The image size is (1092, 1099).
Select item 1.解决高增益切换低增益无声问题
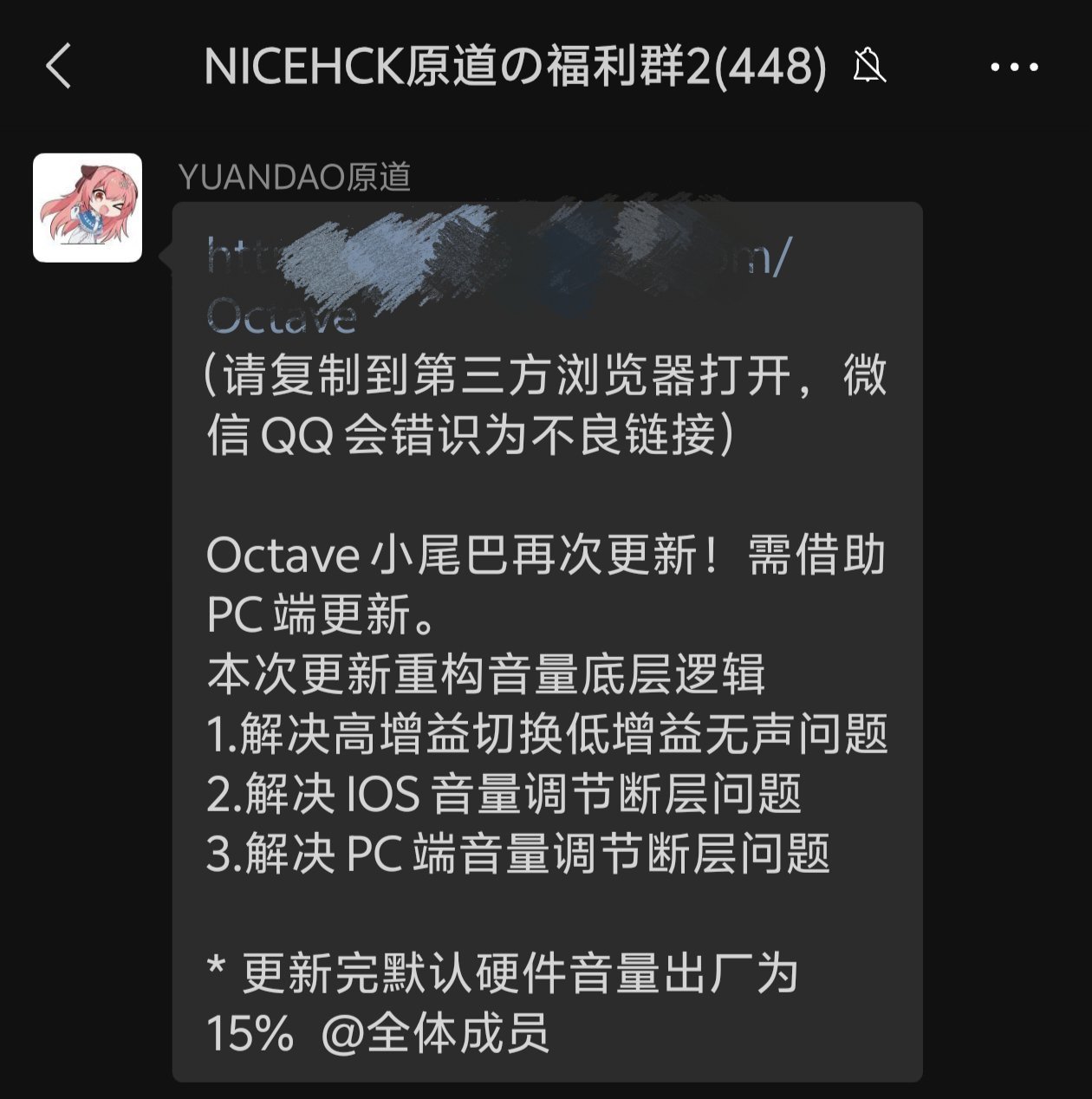click(548, 734)
